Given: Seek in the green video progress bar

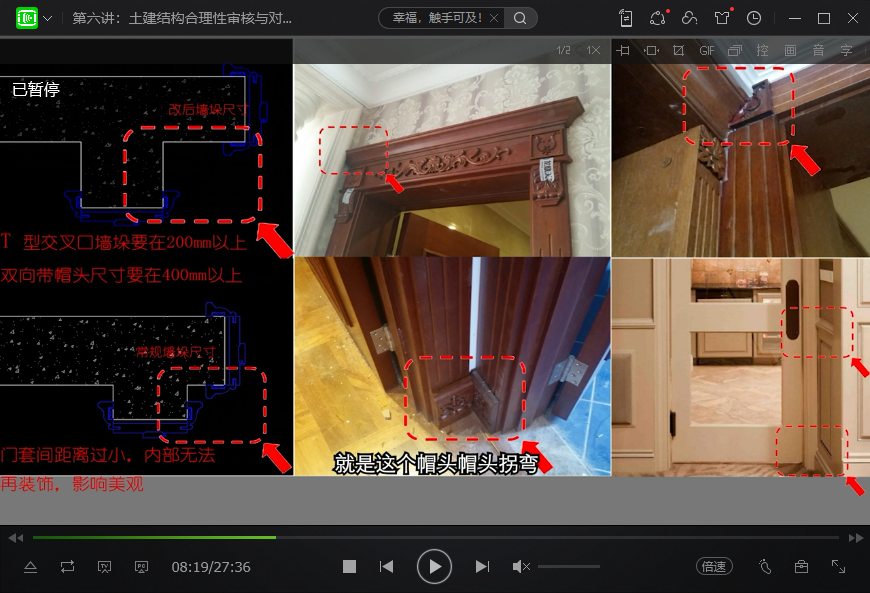Looking at the screenshot, I should click(436, 538).
